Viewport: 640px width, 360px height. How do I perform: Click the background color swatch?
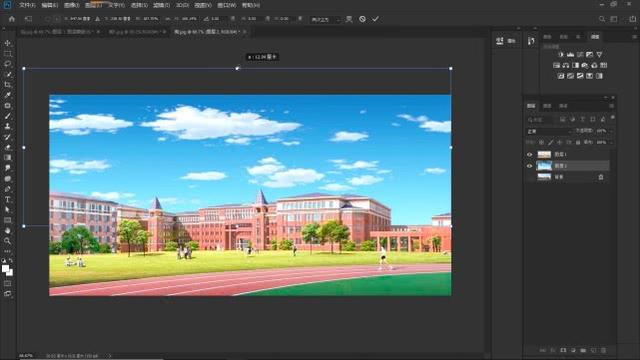[10, 273]
